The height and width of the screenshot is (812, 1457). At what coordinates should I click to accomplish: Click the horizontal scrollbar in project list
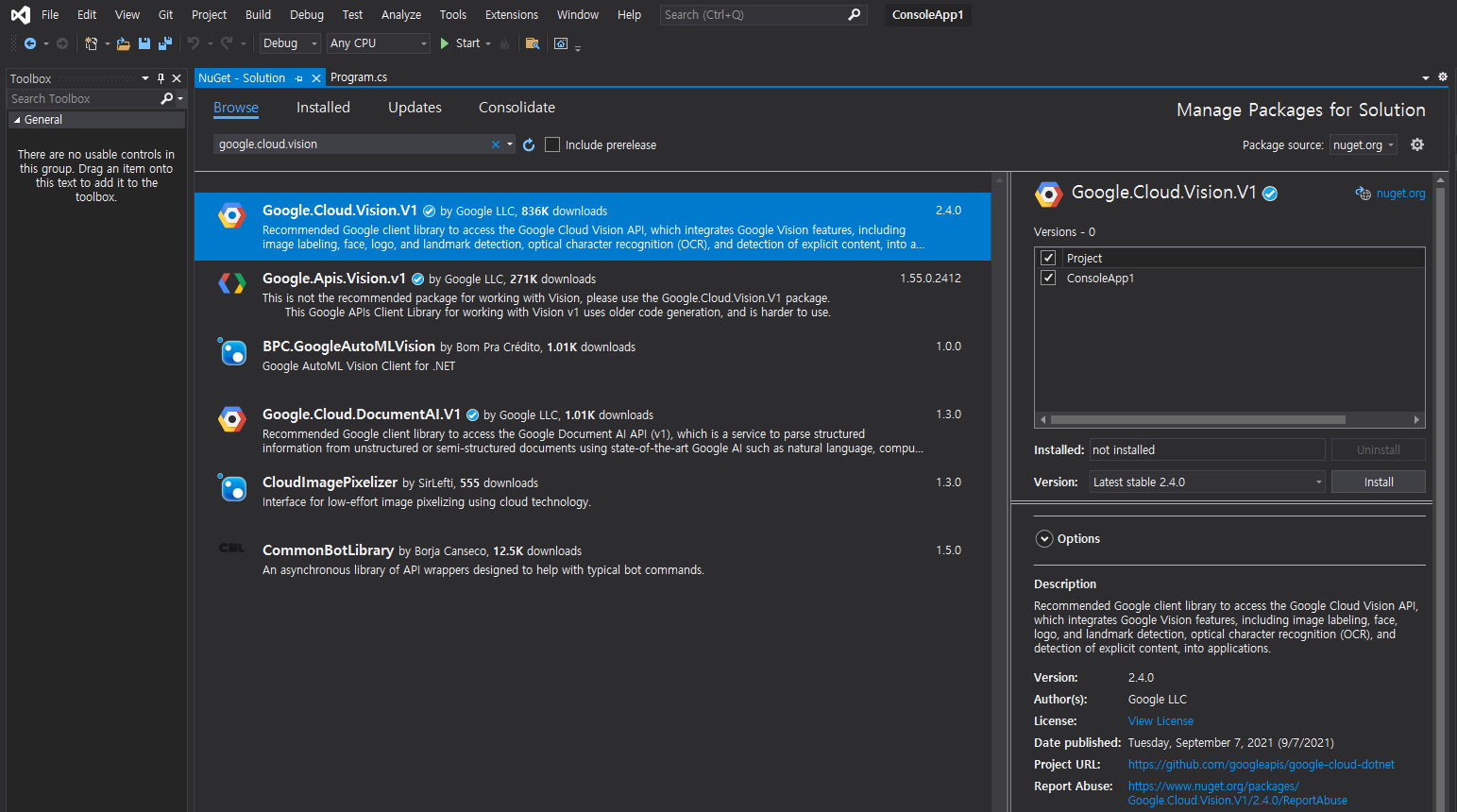1198,419
